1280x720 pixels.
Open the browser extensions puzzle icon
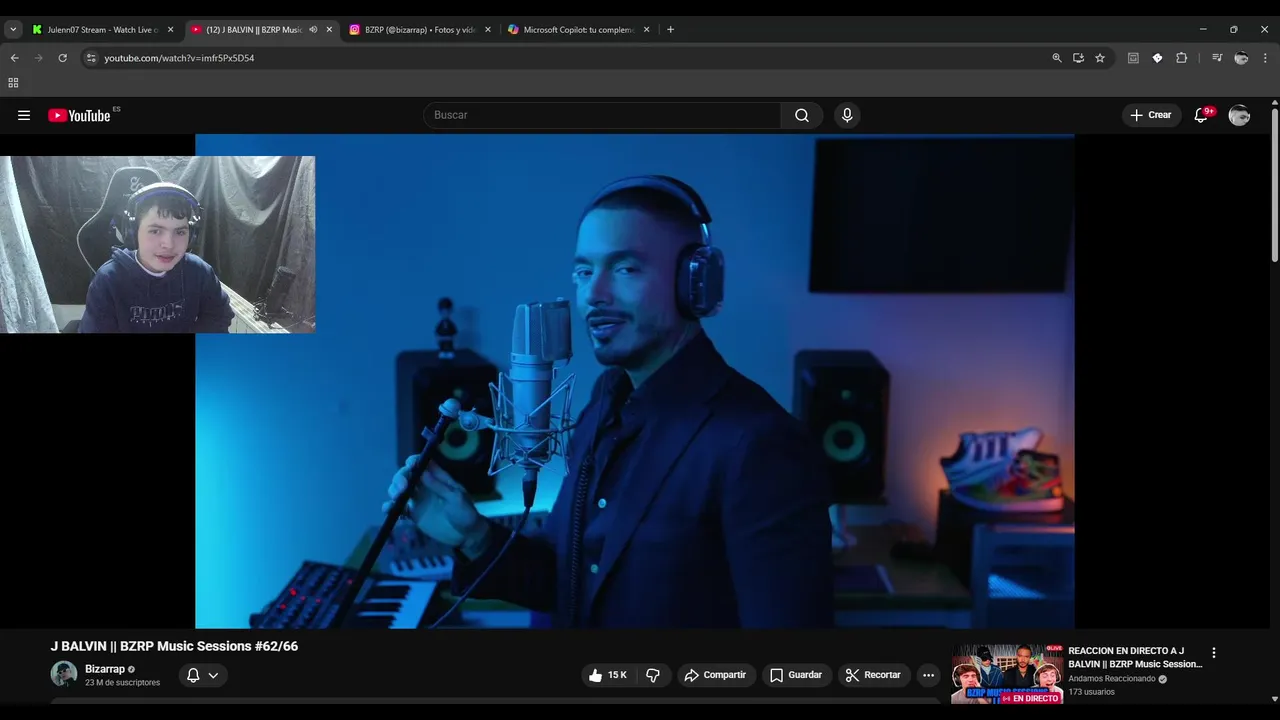click(1181, 58)
